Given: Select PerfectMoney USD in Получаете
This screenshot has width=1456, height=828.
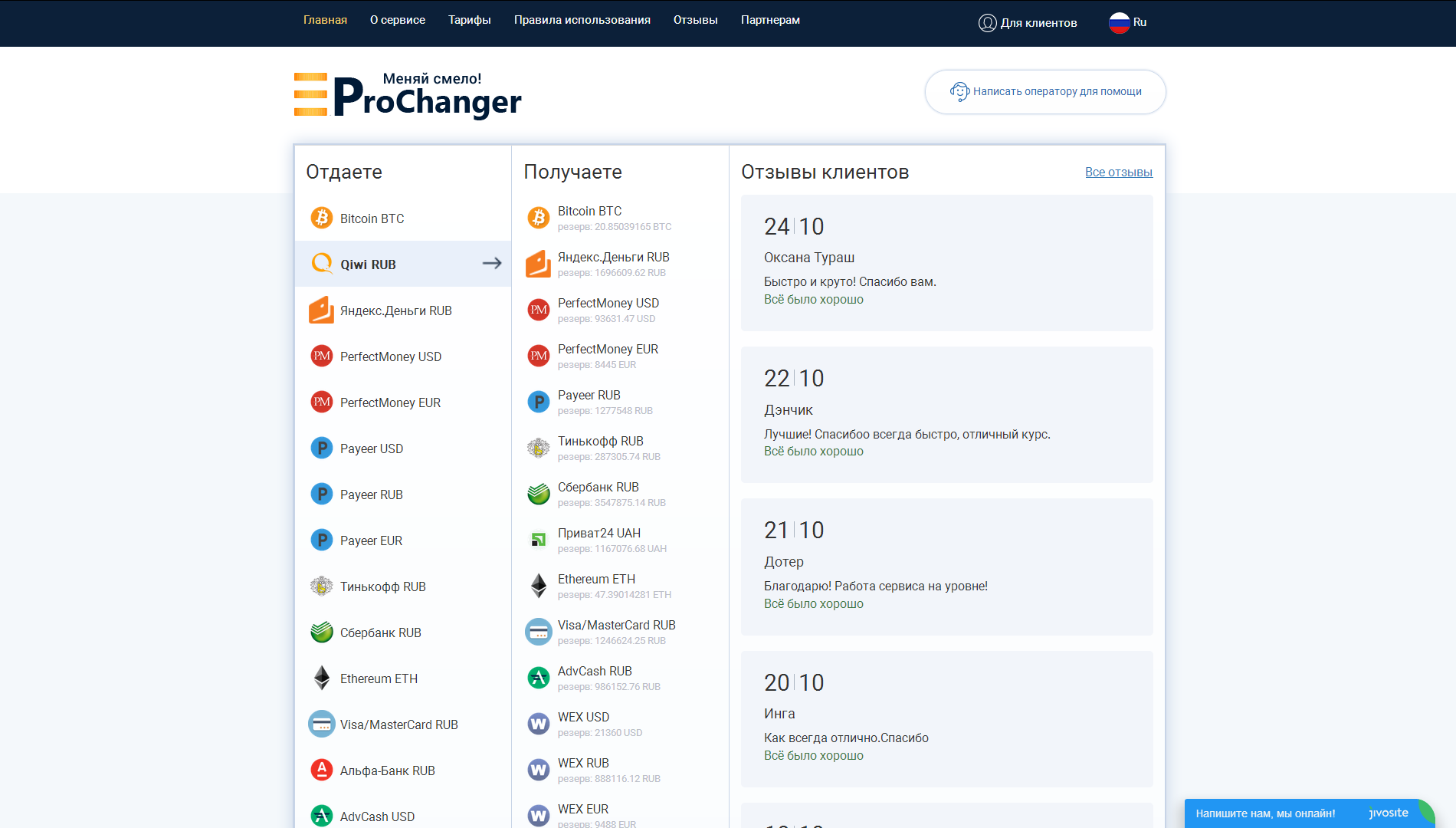Looking at the screenshot, I should pyautogui.click(x=619, y=310).
